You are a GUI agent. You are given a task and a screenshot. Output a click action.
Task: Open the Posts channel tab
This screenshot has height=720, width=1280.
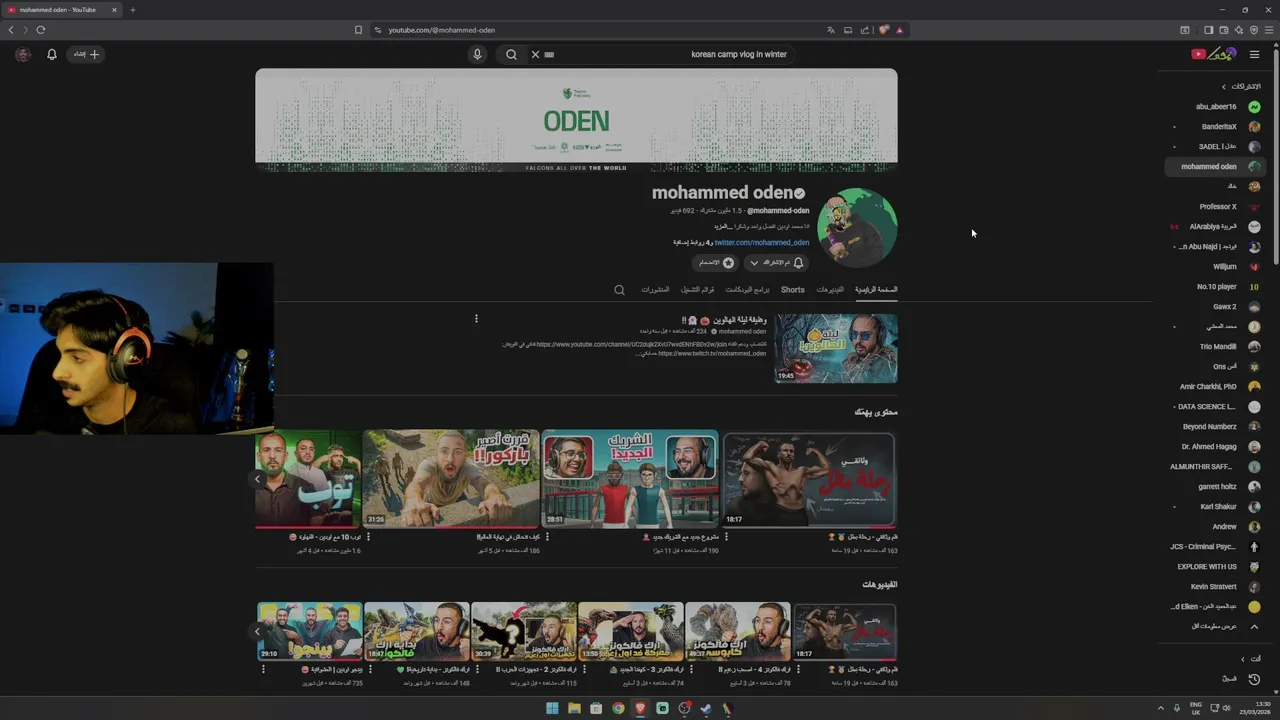pyautogui.click(x=655, y=289)
